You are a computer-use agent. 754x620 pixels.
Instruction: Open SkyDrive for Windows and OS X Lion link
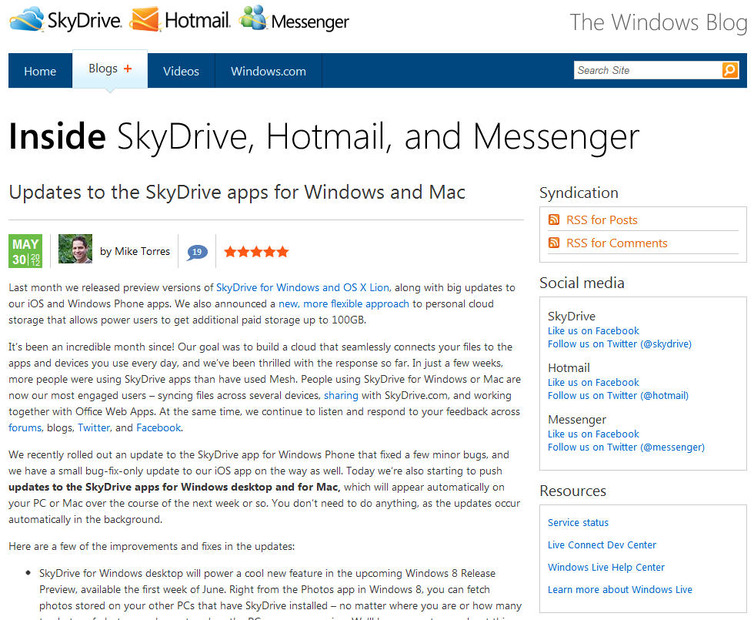[302, 288]
